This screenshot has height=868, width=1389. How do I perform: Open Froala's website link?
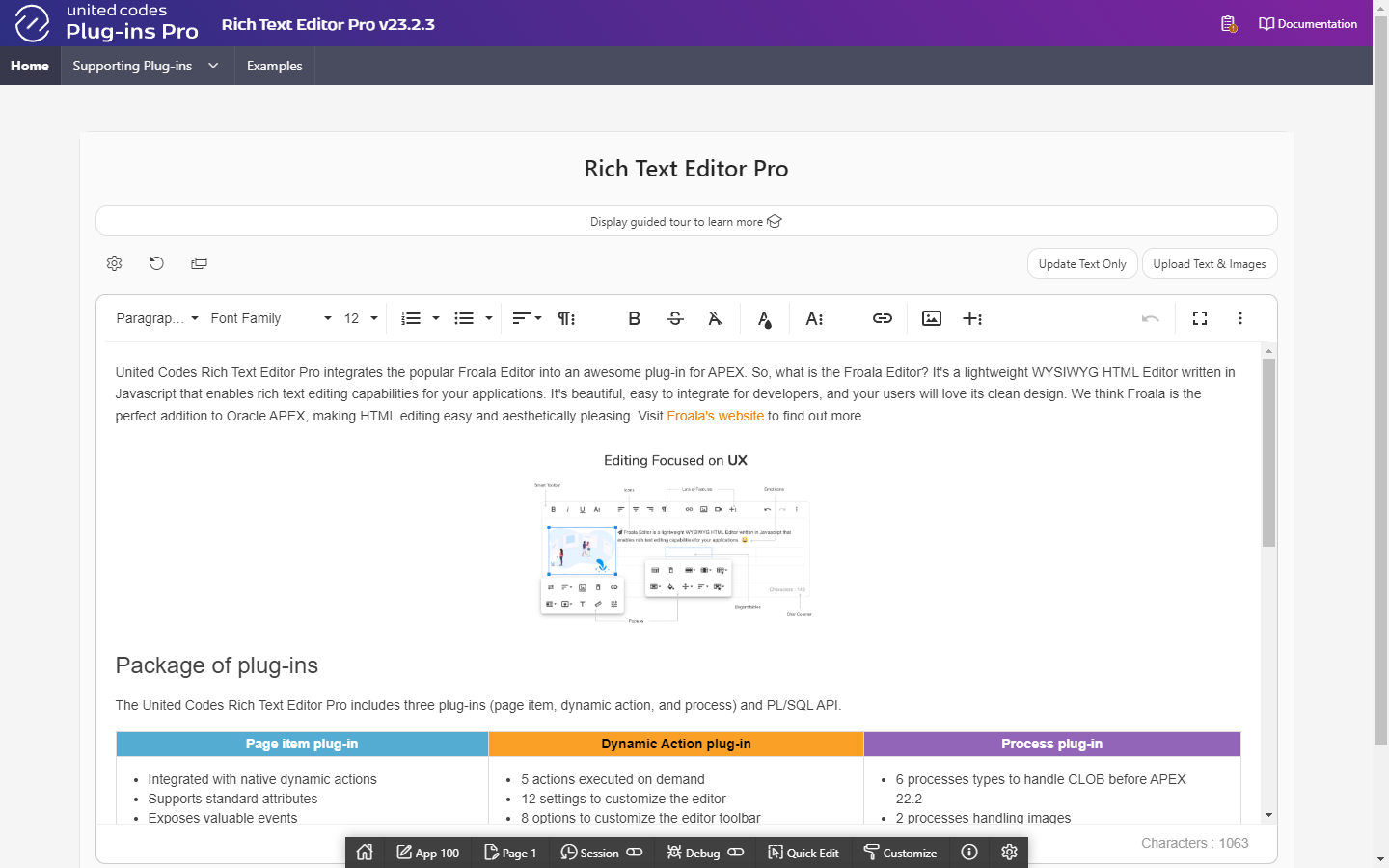click(716, 416)
